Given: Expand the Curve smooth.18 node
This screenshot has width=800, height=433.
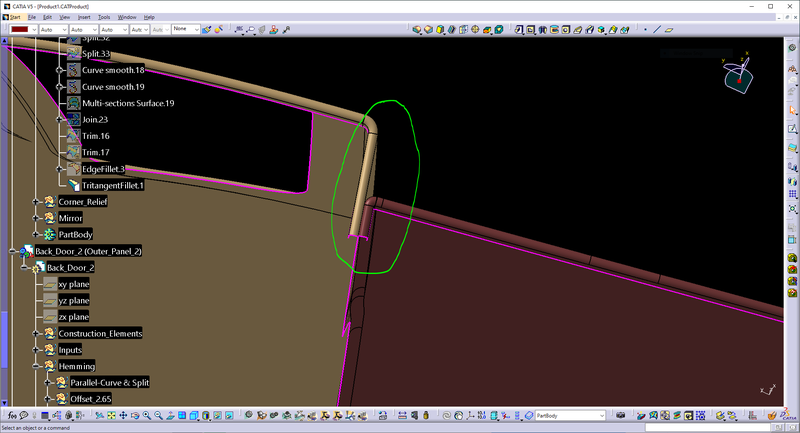Looking at the screenshot, I should [60, 70].
